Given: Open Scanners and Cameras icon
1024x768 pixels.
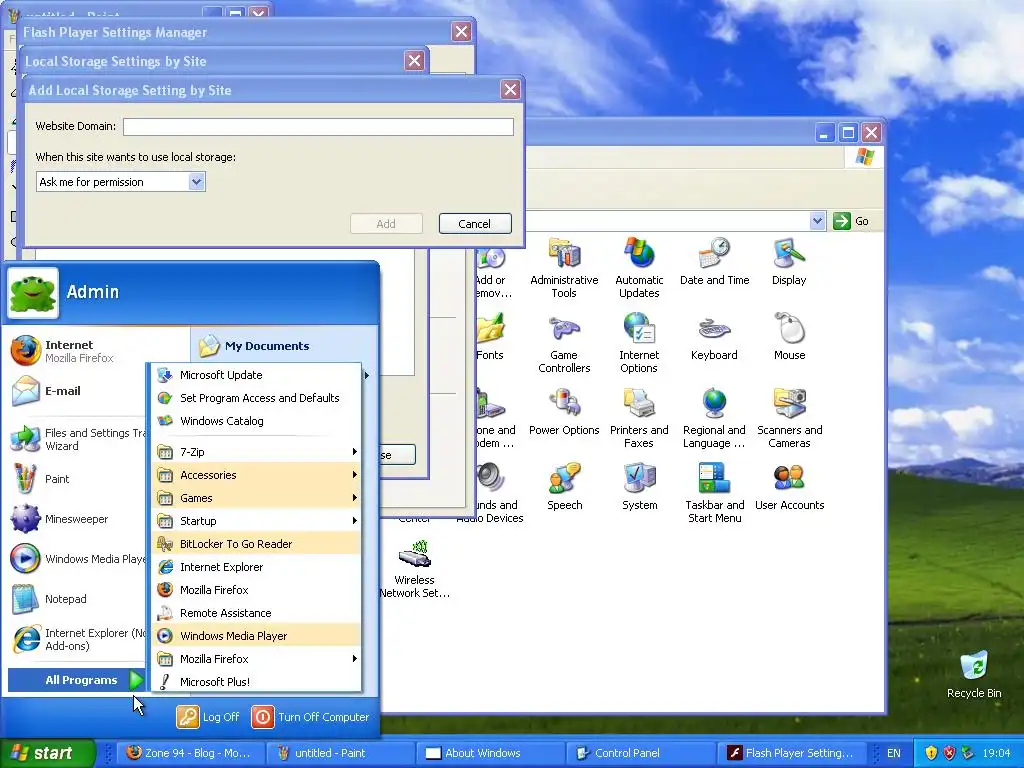Looking at the screenshot, I should pos(789,418).
